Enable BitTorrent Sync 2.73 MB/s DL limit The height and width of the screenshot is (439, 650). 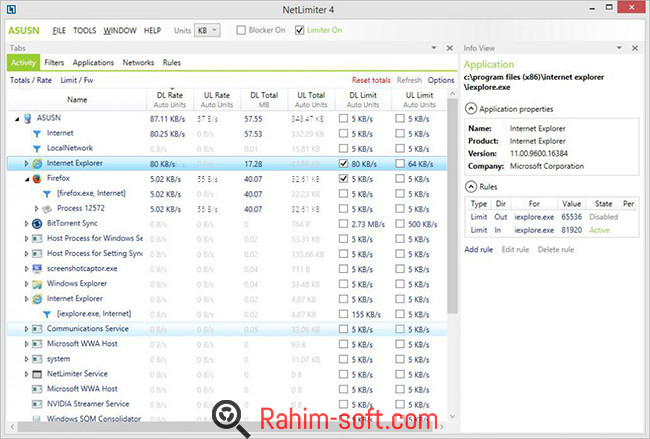click(x=343, y=224)
